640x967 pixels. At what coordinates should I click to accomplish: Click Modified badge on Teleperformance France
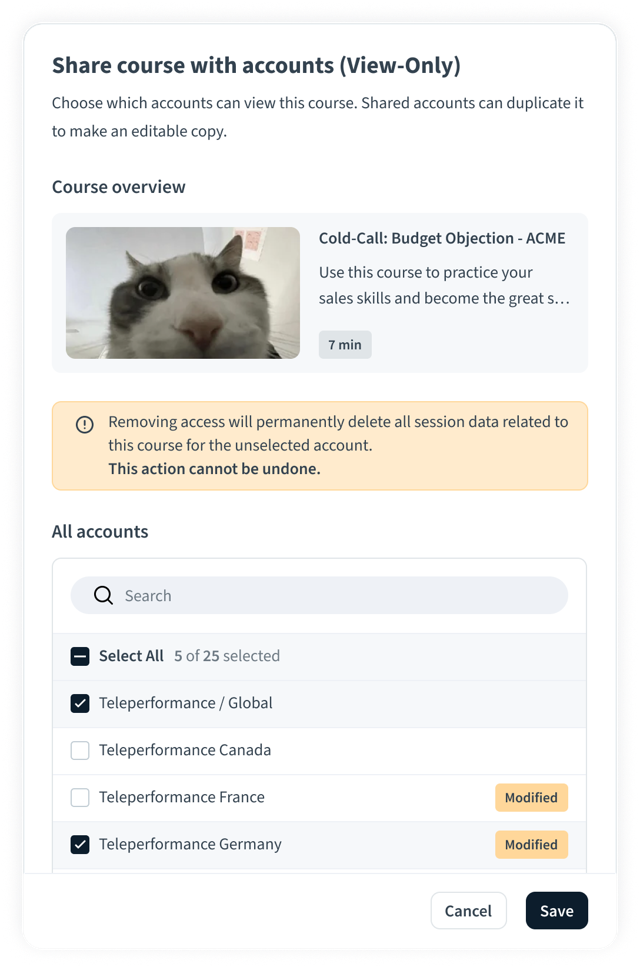pos(531,798)
